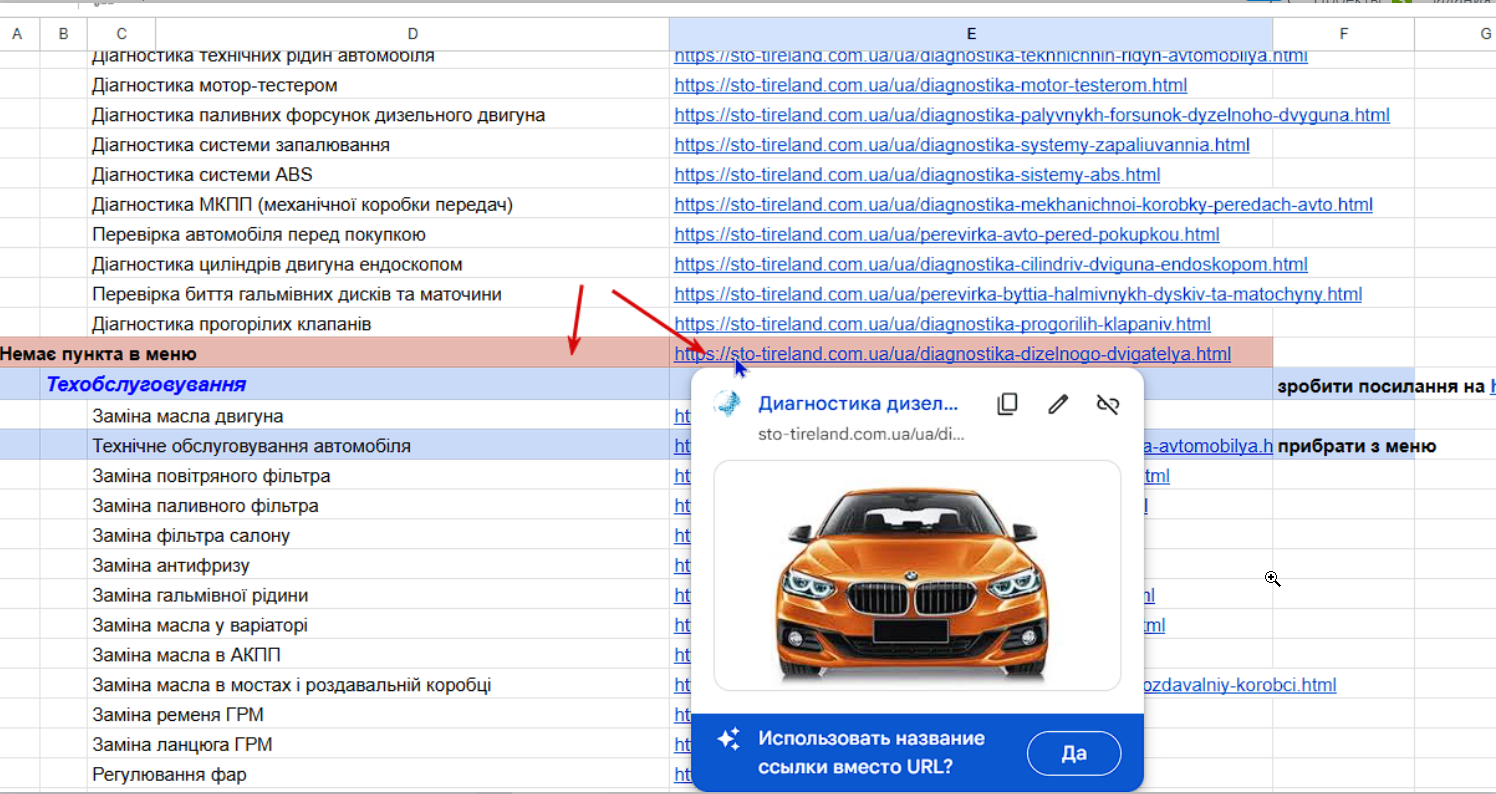Click the column A header
1496x794 pixels.
[17, 34]
